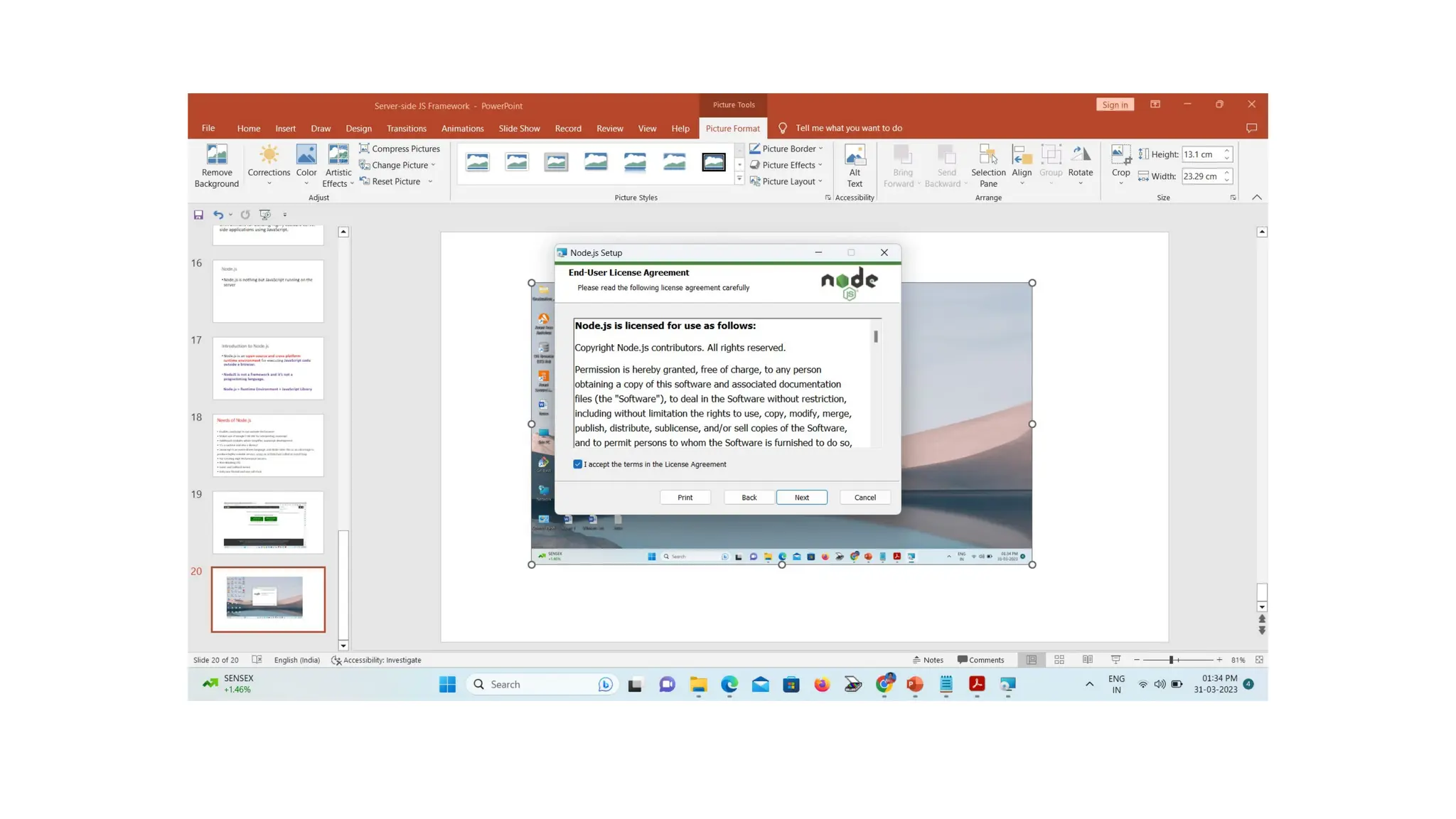Open the Design tab
The image size is (1456, 819).
coord(358,129)
